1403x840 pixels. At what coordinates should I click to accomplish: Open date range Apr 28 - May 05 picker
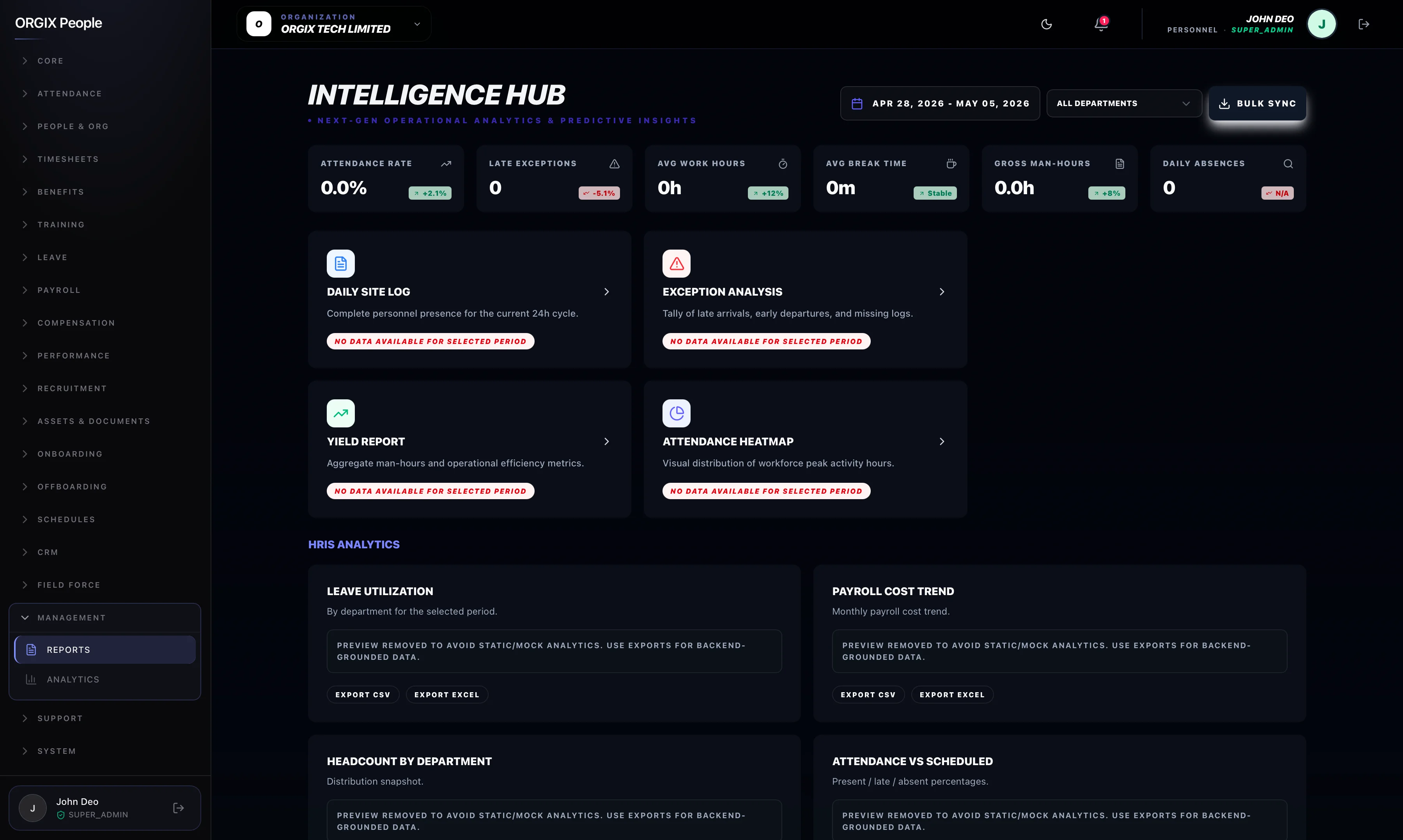939,104
